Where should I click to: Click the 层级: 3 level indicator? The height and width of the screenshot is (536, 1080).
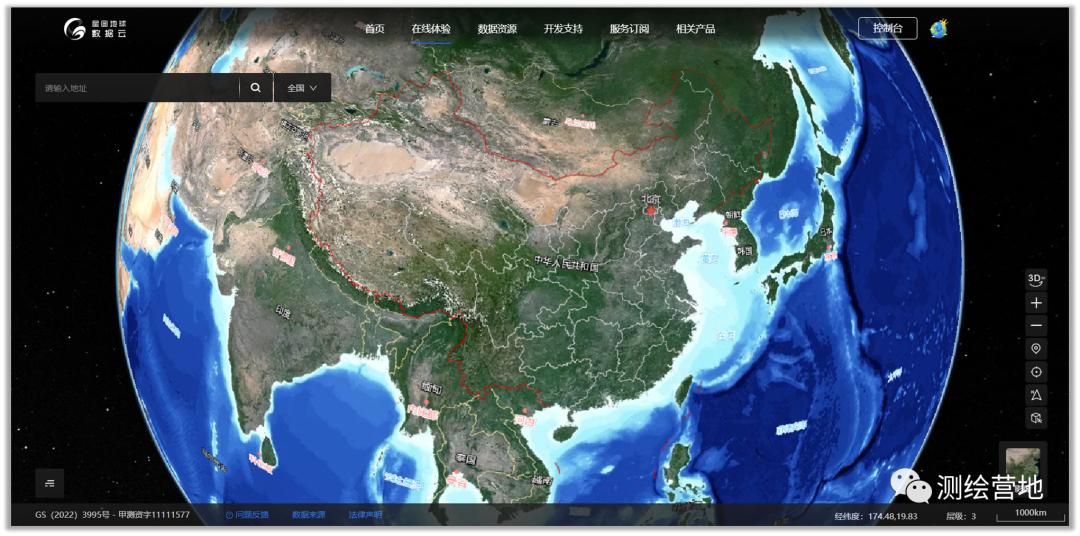959,515
